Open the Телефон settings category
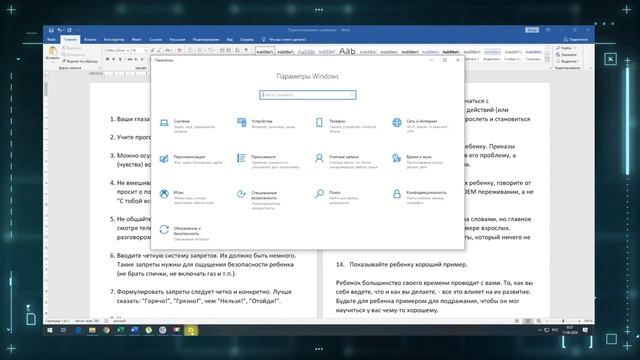This screenshot has width=640, height=360. (346, 126)
